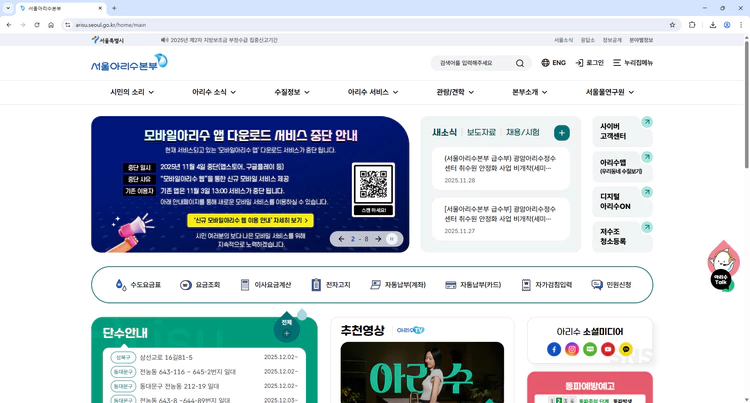Click the search magnifier icon
The height and width of the screenshot is (403, 750).
coord(520,63)
